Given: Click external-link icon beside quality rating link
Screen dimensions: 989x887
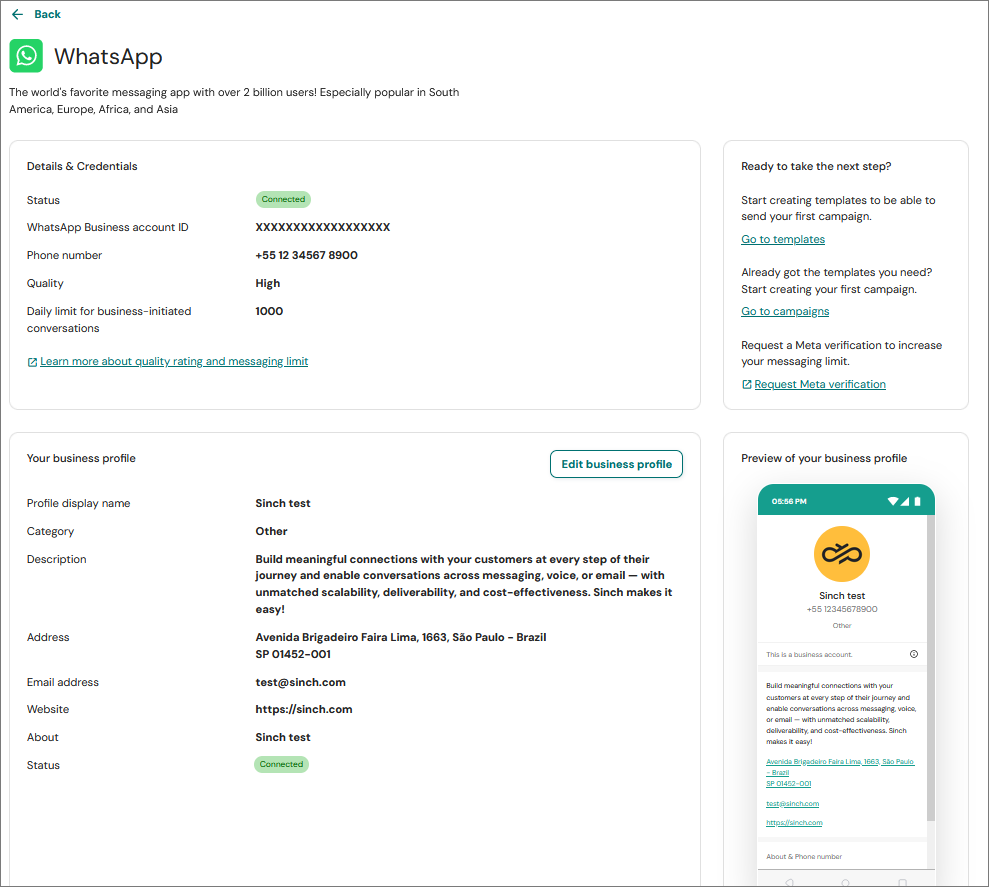Looking at the screenshot, I should [32, 362].
